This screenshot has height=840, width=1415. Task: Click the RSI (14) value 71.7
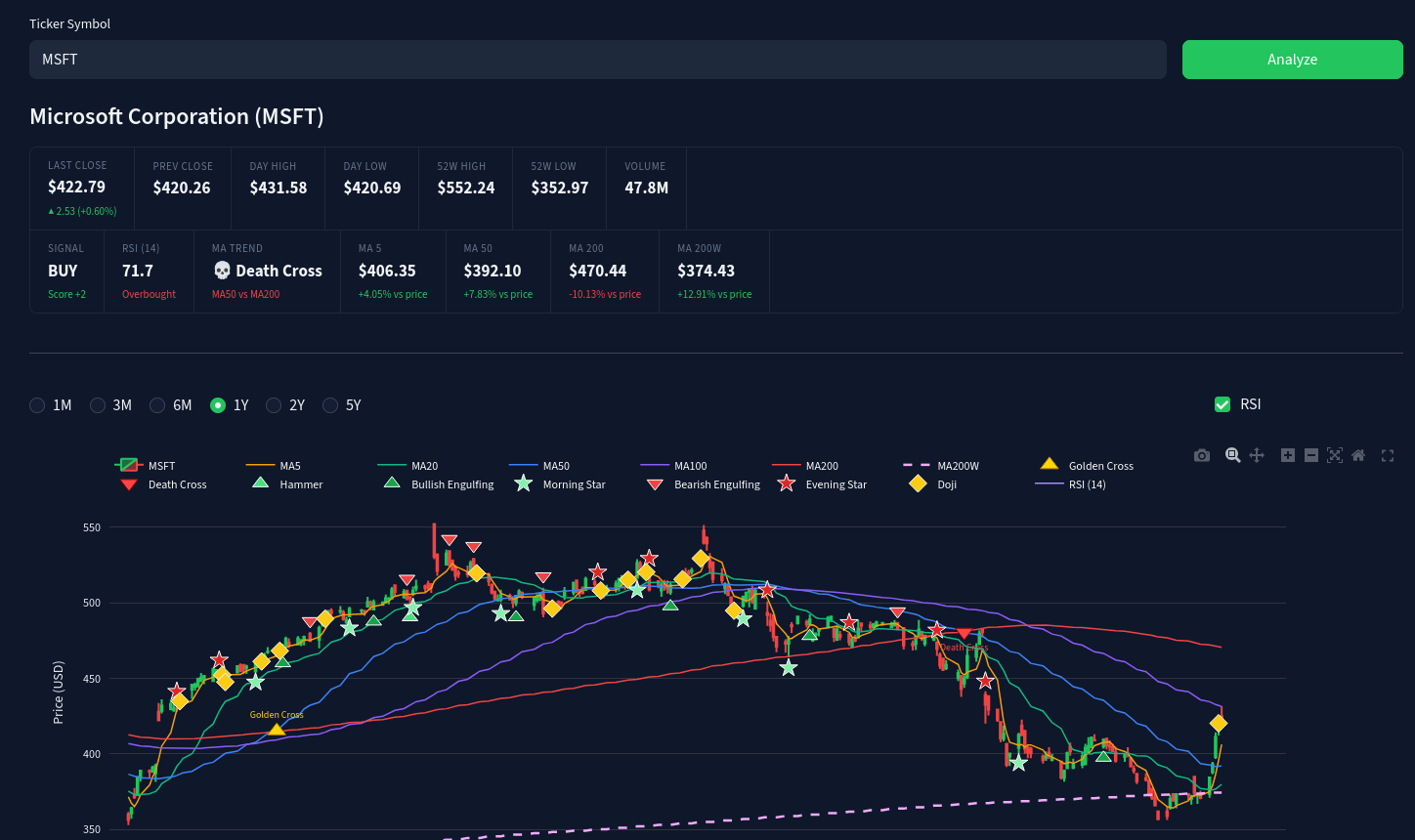(x=138, y=271)
